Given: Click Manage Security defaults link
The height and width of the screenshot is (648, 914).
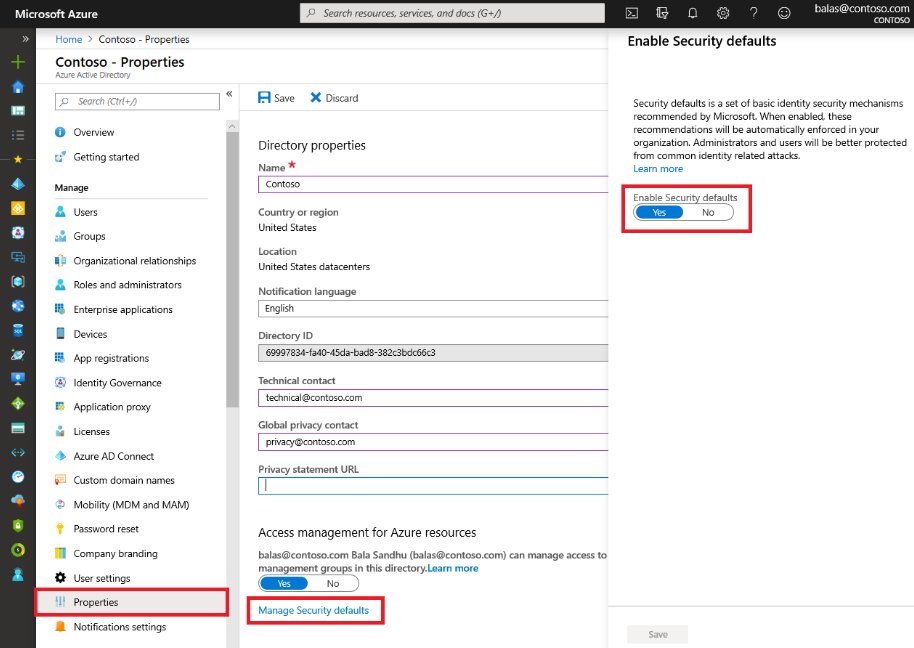Looking at the screenshot, I should pyautogui.click(x=313, y=610).
